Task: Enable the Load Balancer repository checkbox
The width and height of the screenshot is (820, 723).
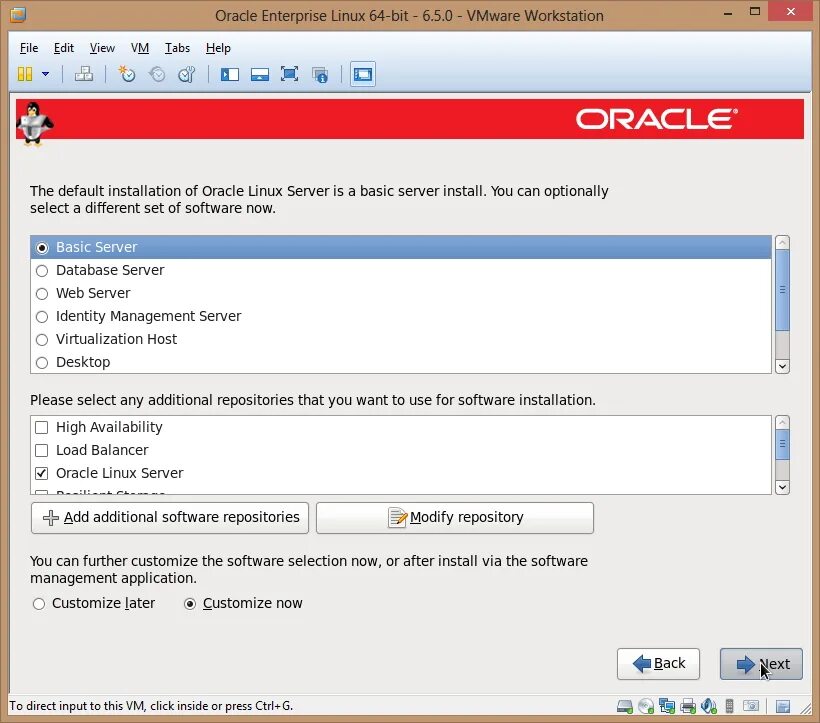Action: [41, 451]
